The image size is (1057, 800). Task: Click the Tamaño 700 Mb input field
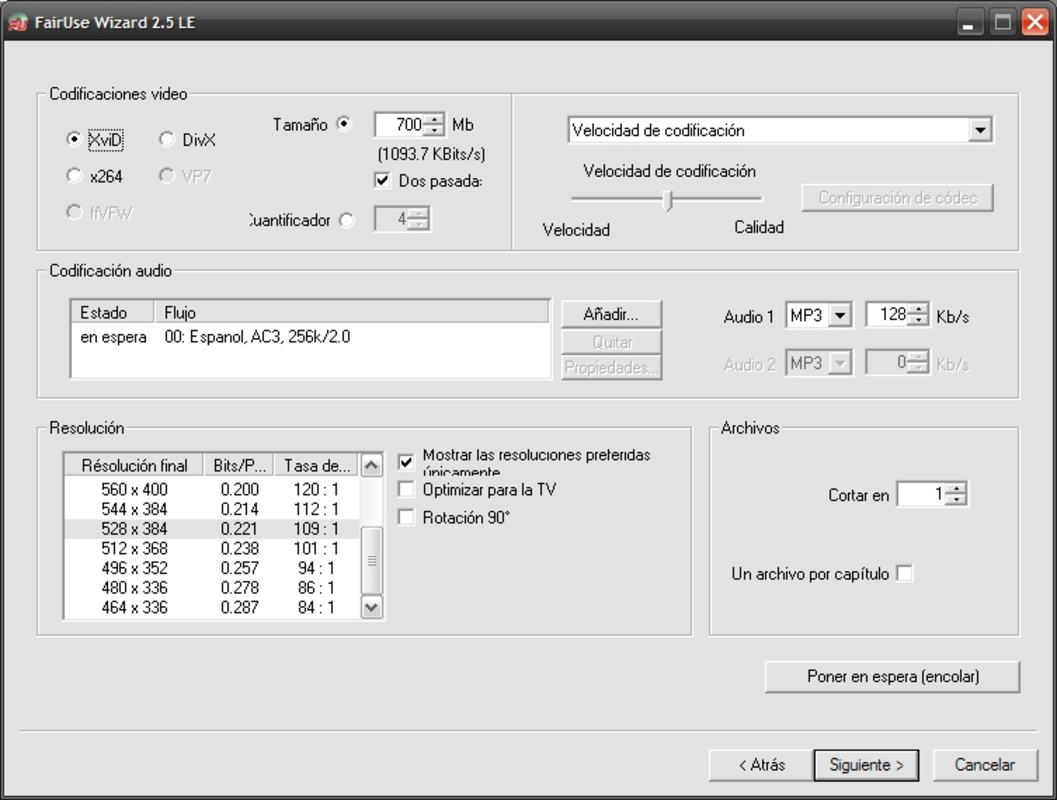(x=400, y=125)
